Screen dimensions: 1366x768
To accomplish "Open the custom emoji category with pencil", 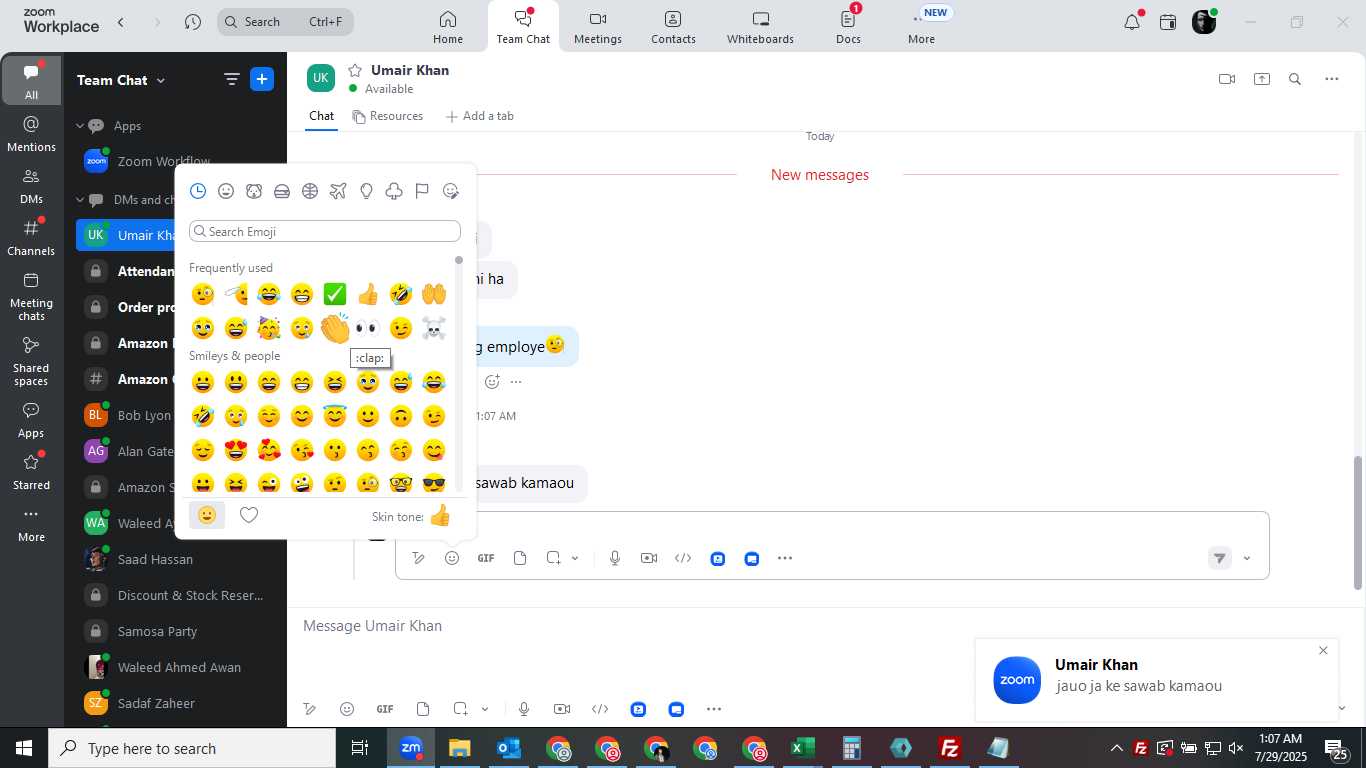I will coord(451,191).
